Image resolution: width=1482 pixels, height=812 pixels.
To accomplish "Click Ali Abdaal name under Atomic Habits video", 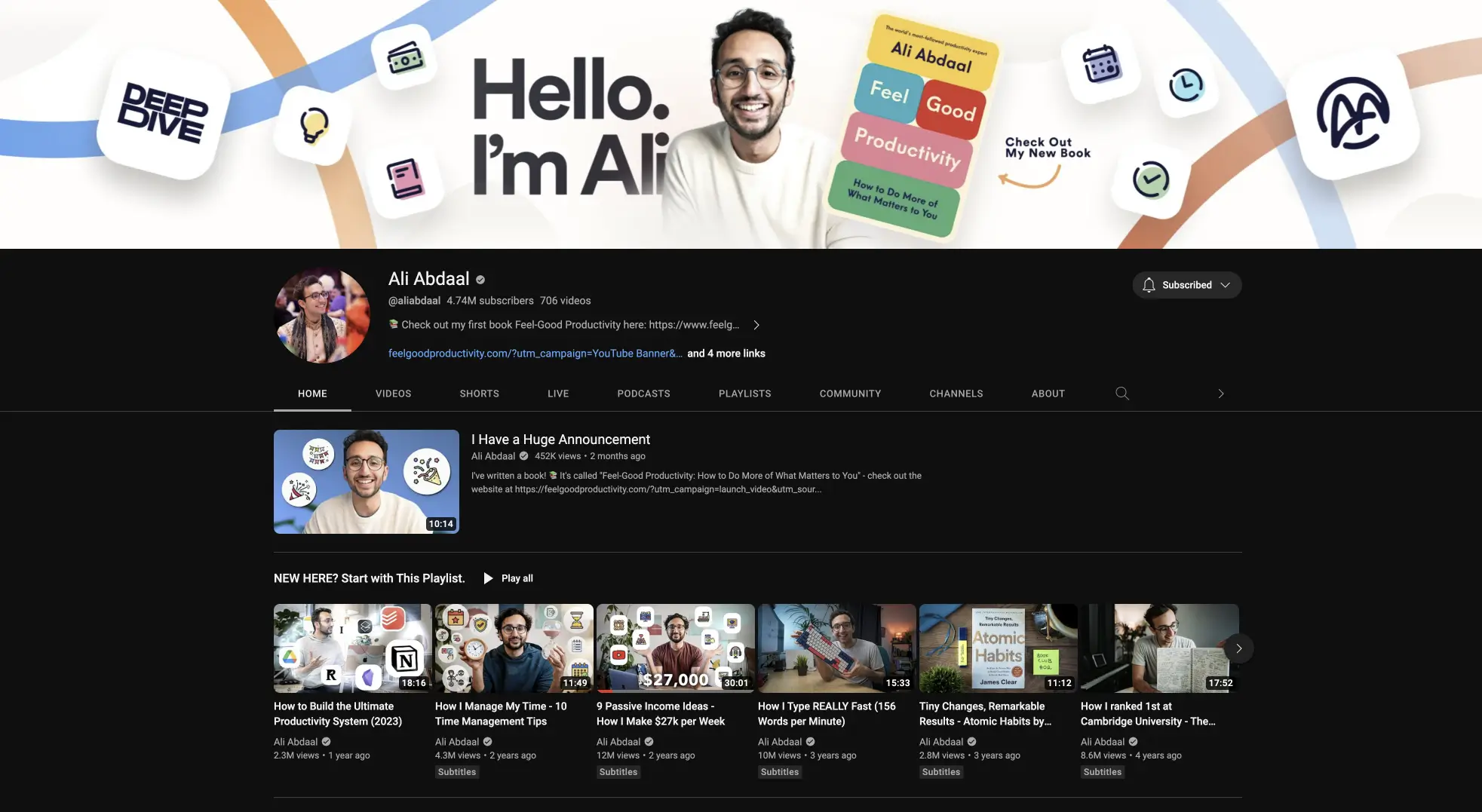I will tap(941, 742).
